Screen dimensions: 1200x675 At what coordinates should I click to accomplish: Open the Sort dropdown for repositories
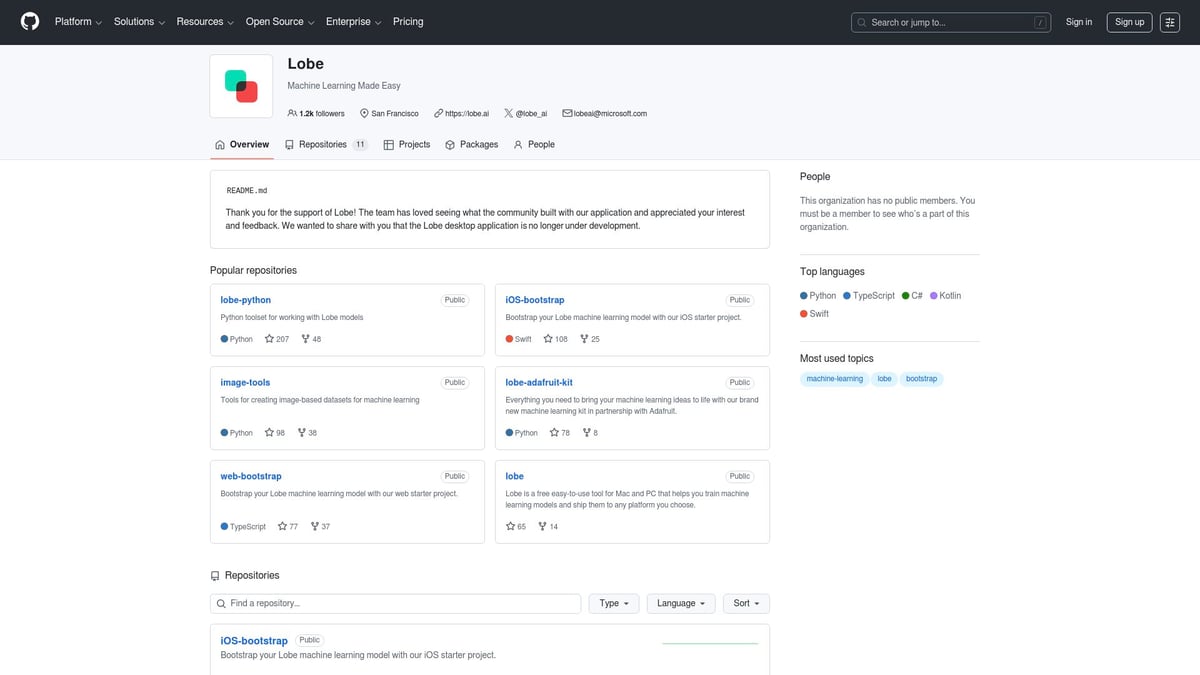(x=746, y=604)
